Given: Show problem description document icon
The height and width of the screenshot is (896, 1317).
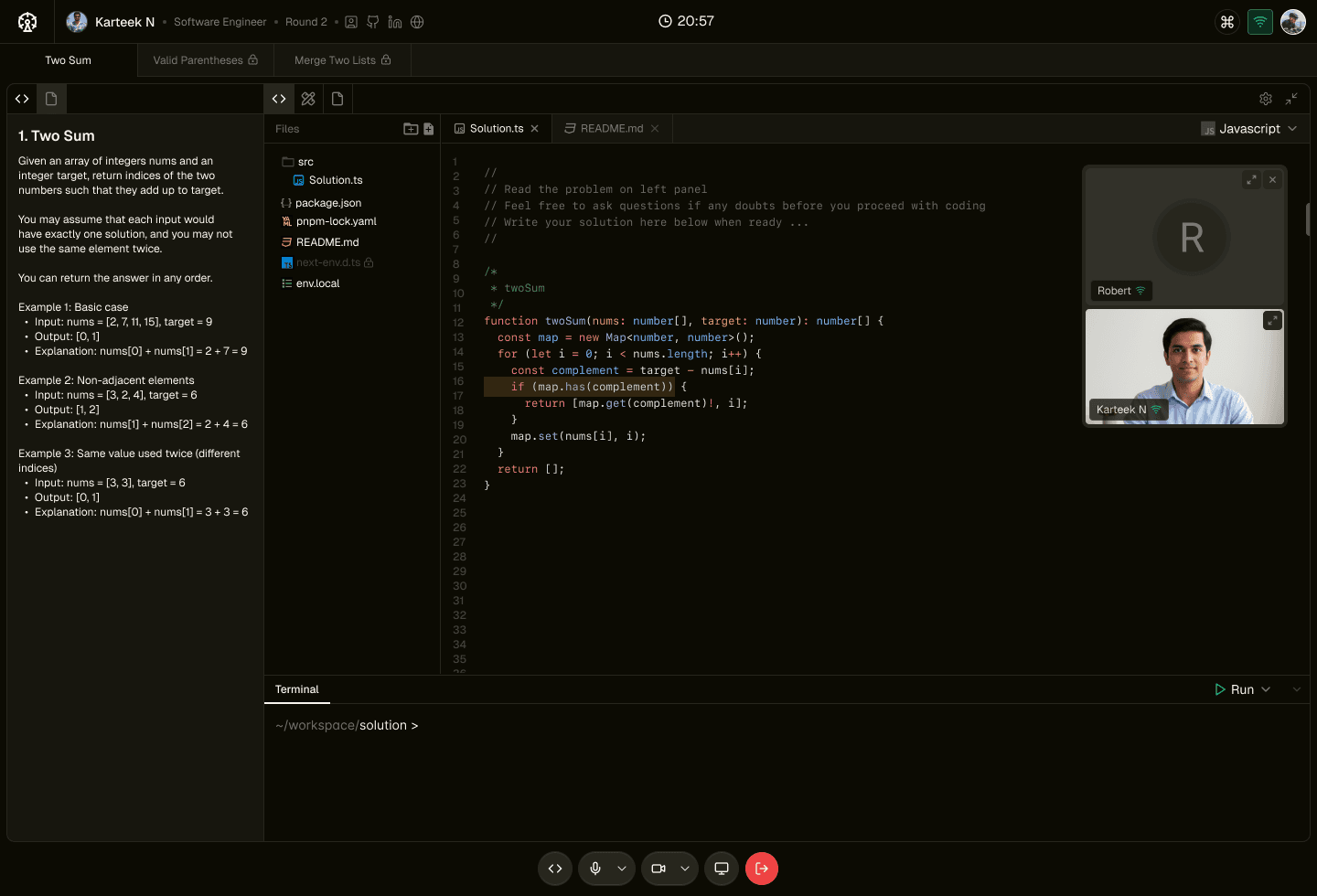Looking at the screenshot, I should point(51,99).
